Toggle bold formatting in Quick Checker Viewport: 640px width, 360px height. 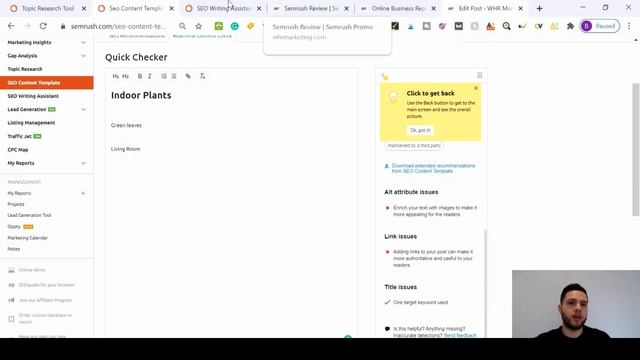140,76
